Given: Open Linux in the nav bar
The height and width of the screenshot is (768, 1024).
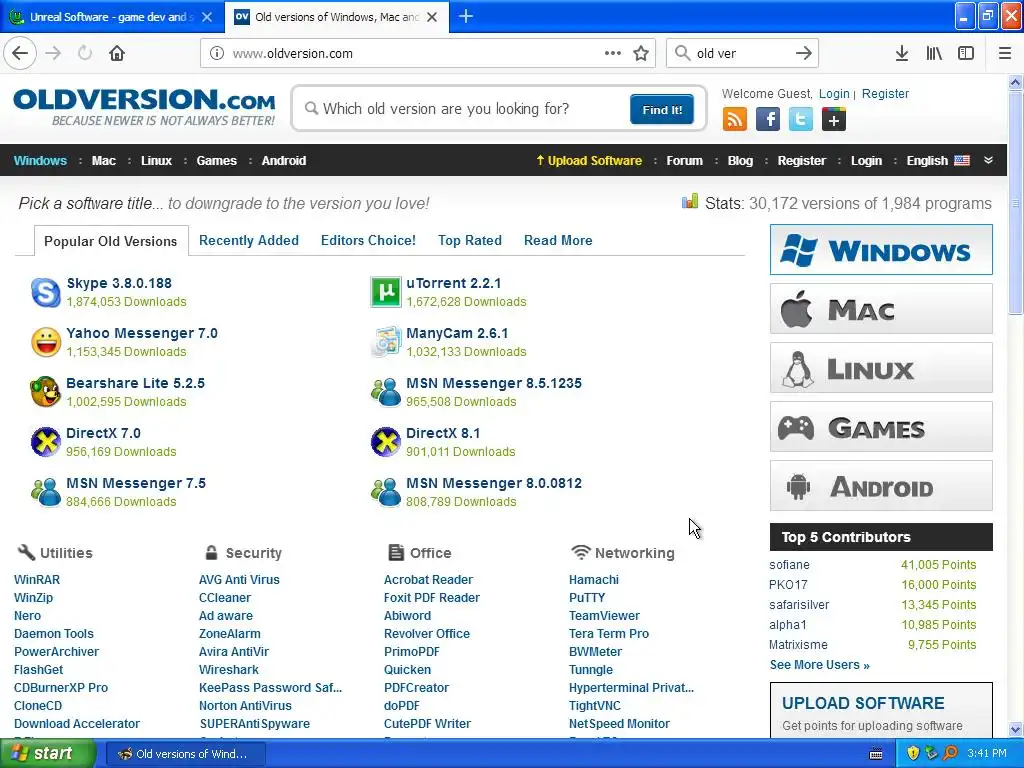Looking at the screenshot, I should point(156,161).
